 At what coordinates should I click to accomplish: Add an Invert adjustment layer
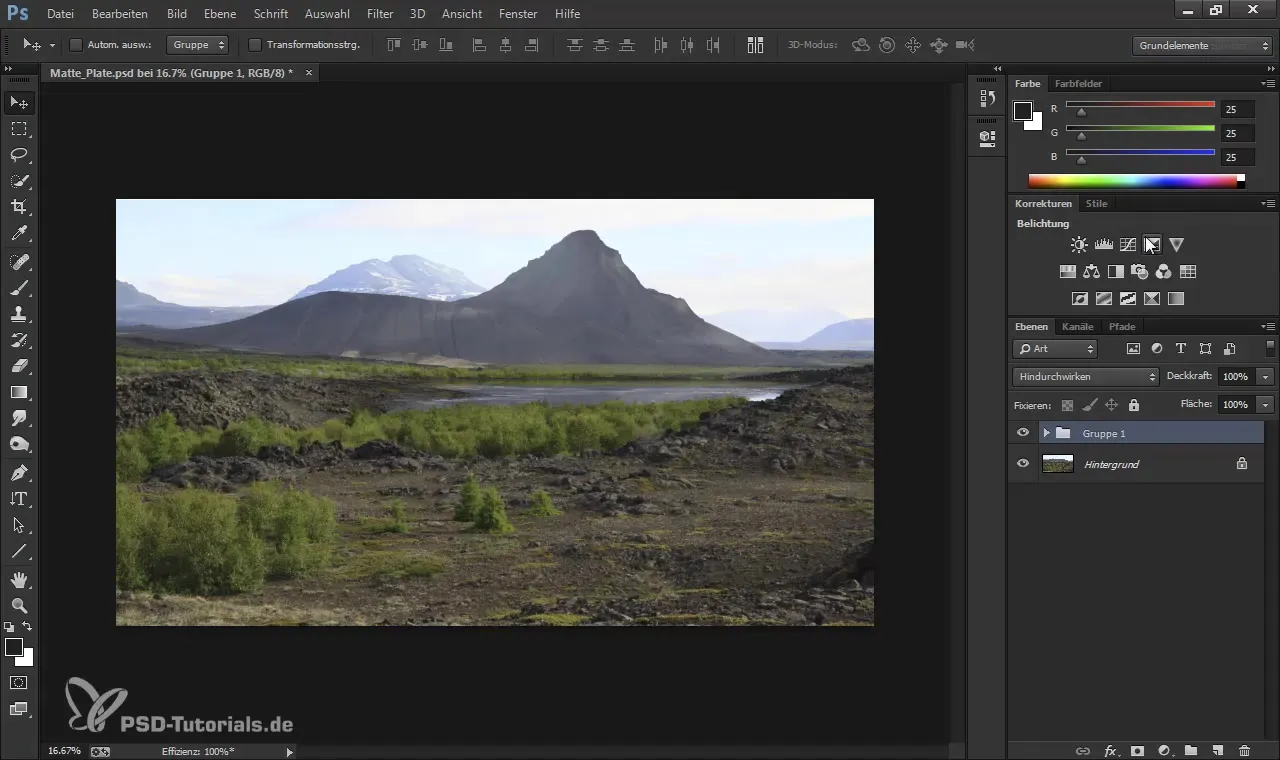(1080, 298)
